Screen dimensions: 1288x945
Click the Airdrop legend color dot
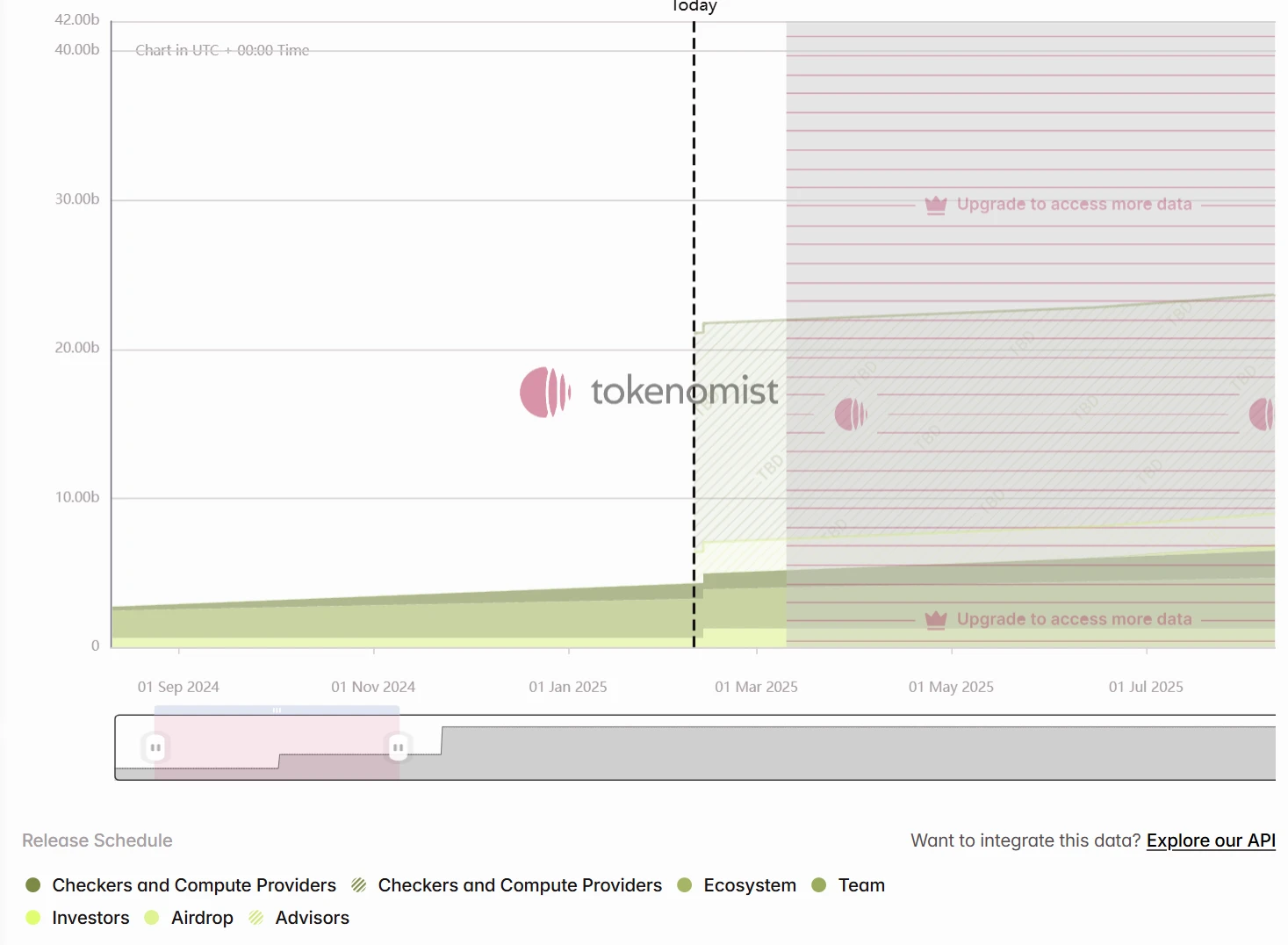click(x=152, y=918)
